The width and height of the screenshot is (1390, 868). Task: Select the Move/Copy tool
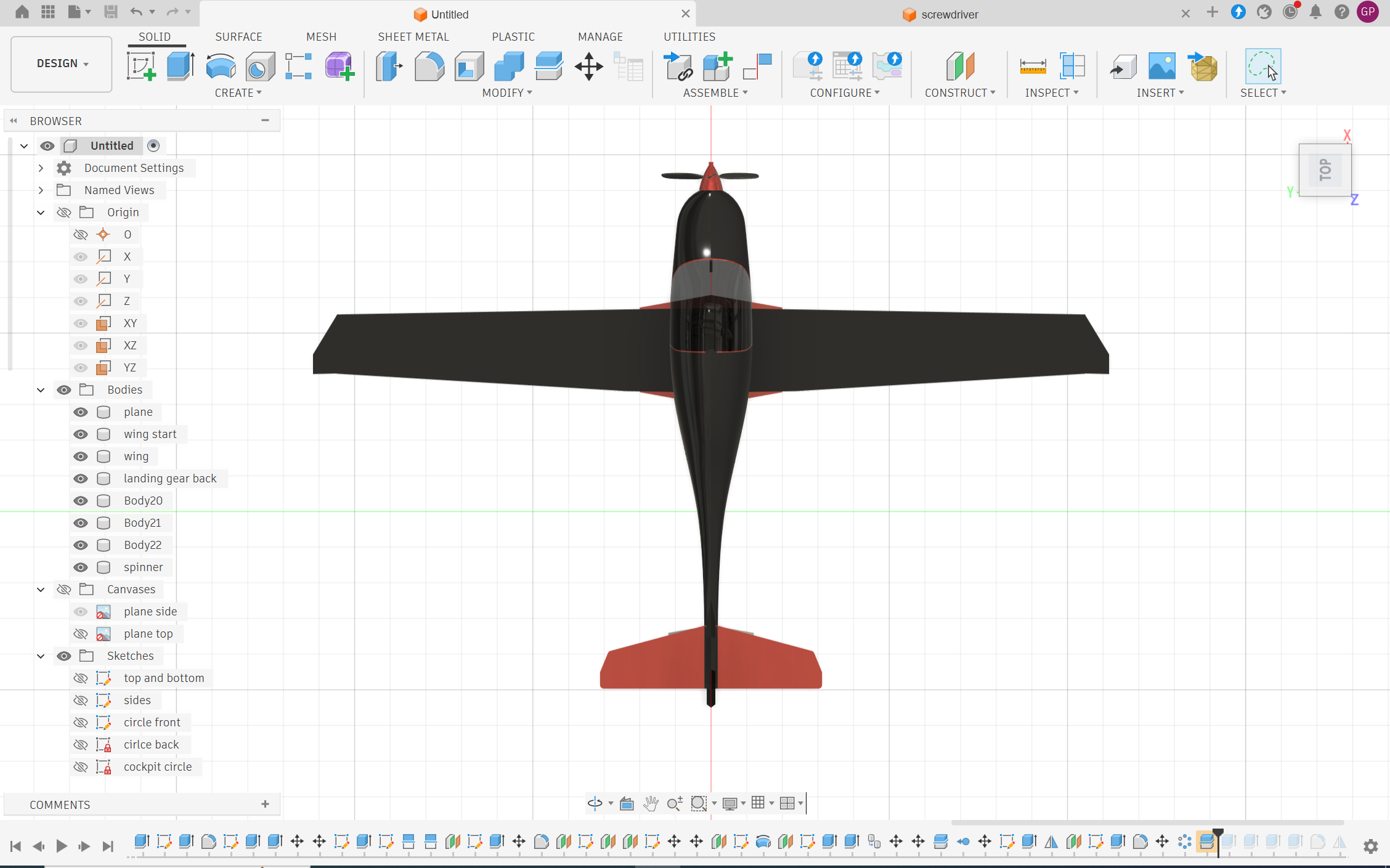click(588, 66)
